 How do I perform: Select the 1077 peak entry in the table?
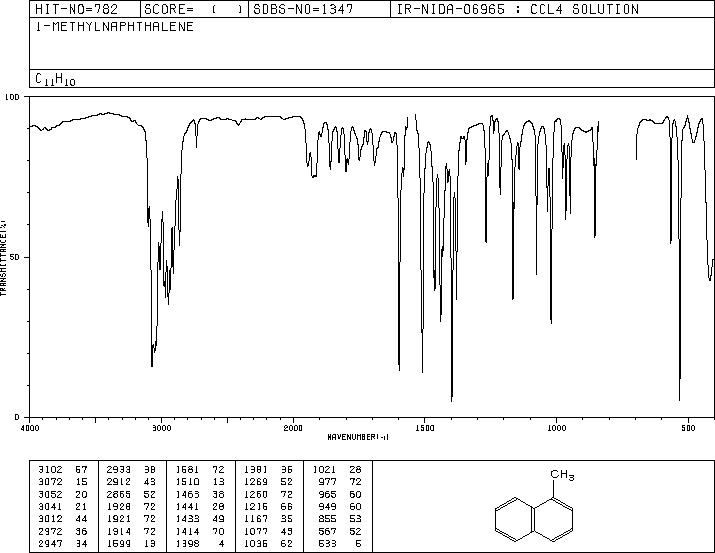click(x=268, y=532)
